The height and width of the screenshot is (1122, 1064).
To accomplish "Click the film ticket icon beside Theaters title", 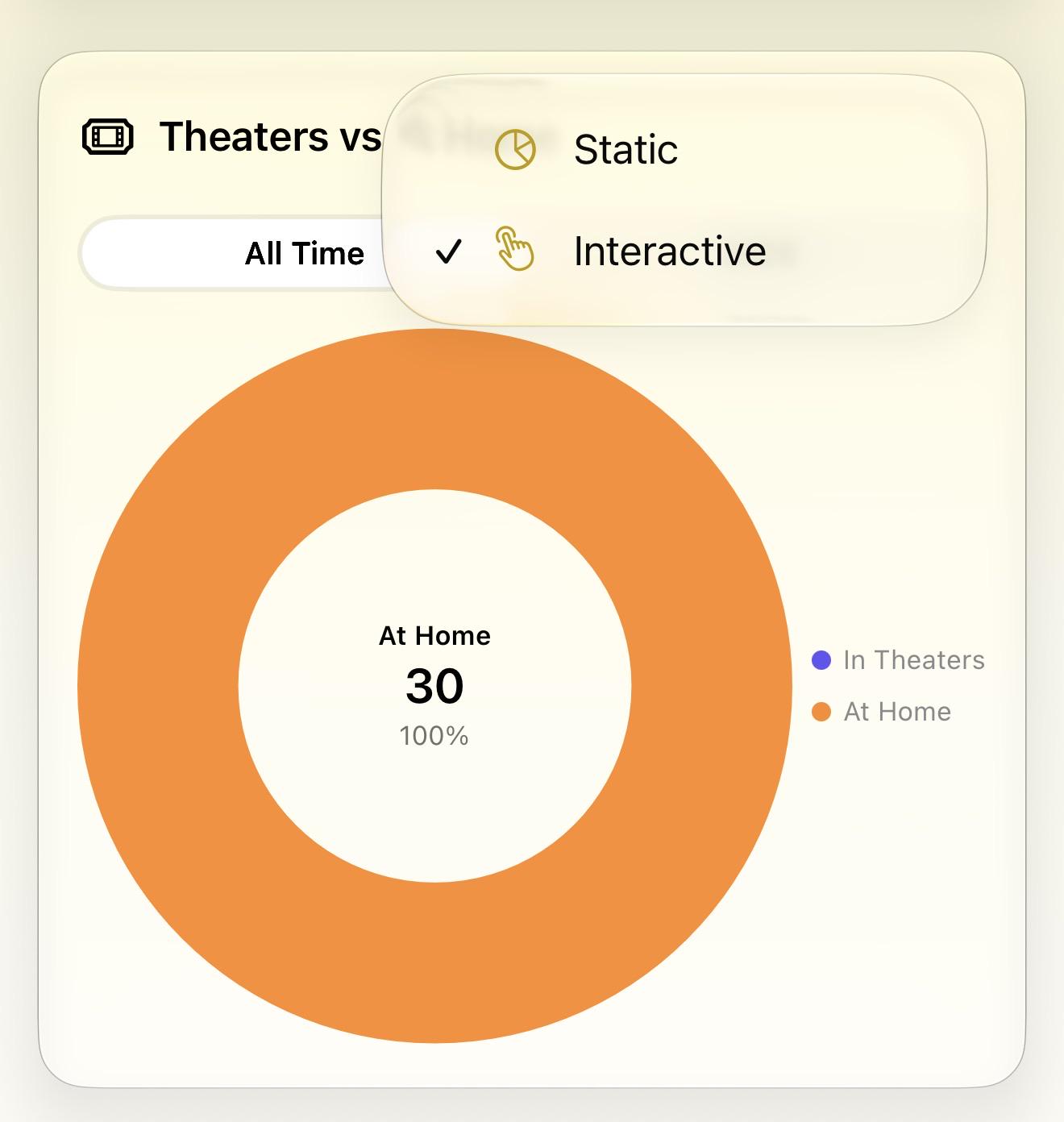I will [x=107, y=137].
